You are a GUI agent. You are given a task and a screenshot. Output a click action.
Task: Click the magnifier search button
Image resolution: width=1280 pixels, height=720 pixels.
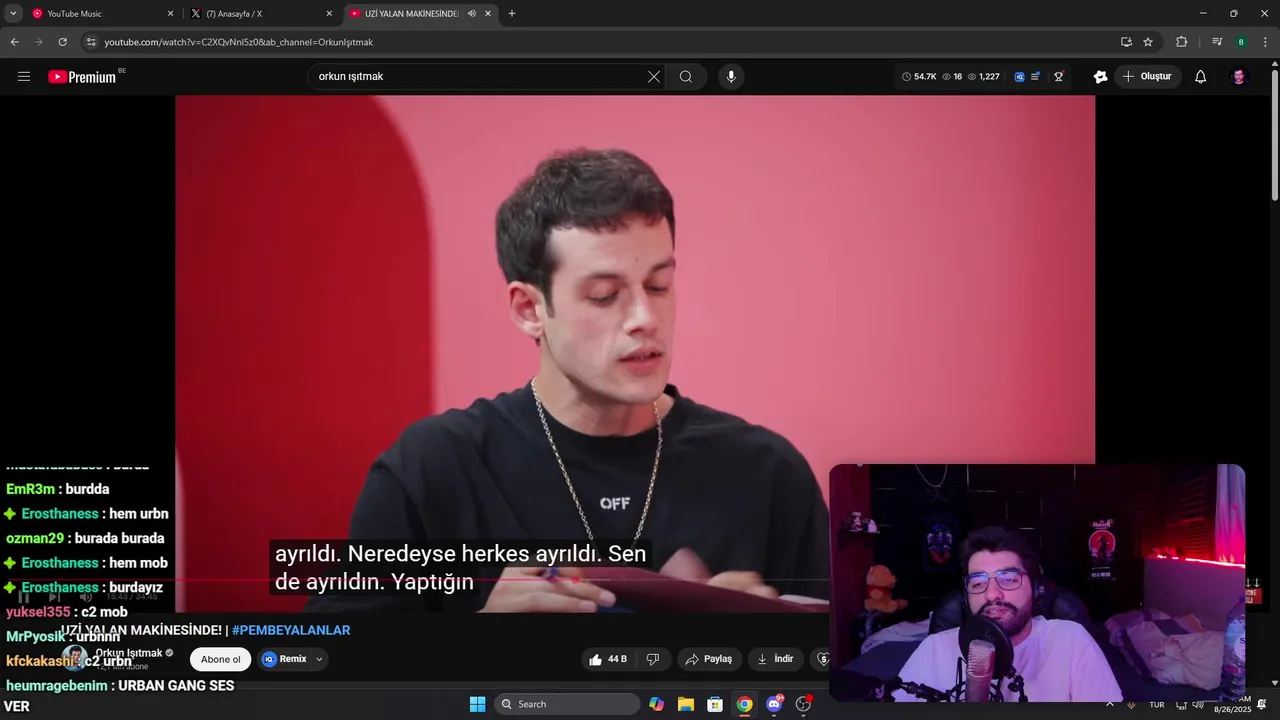click(686, 77)
